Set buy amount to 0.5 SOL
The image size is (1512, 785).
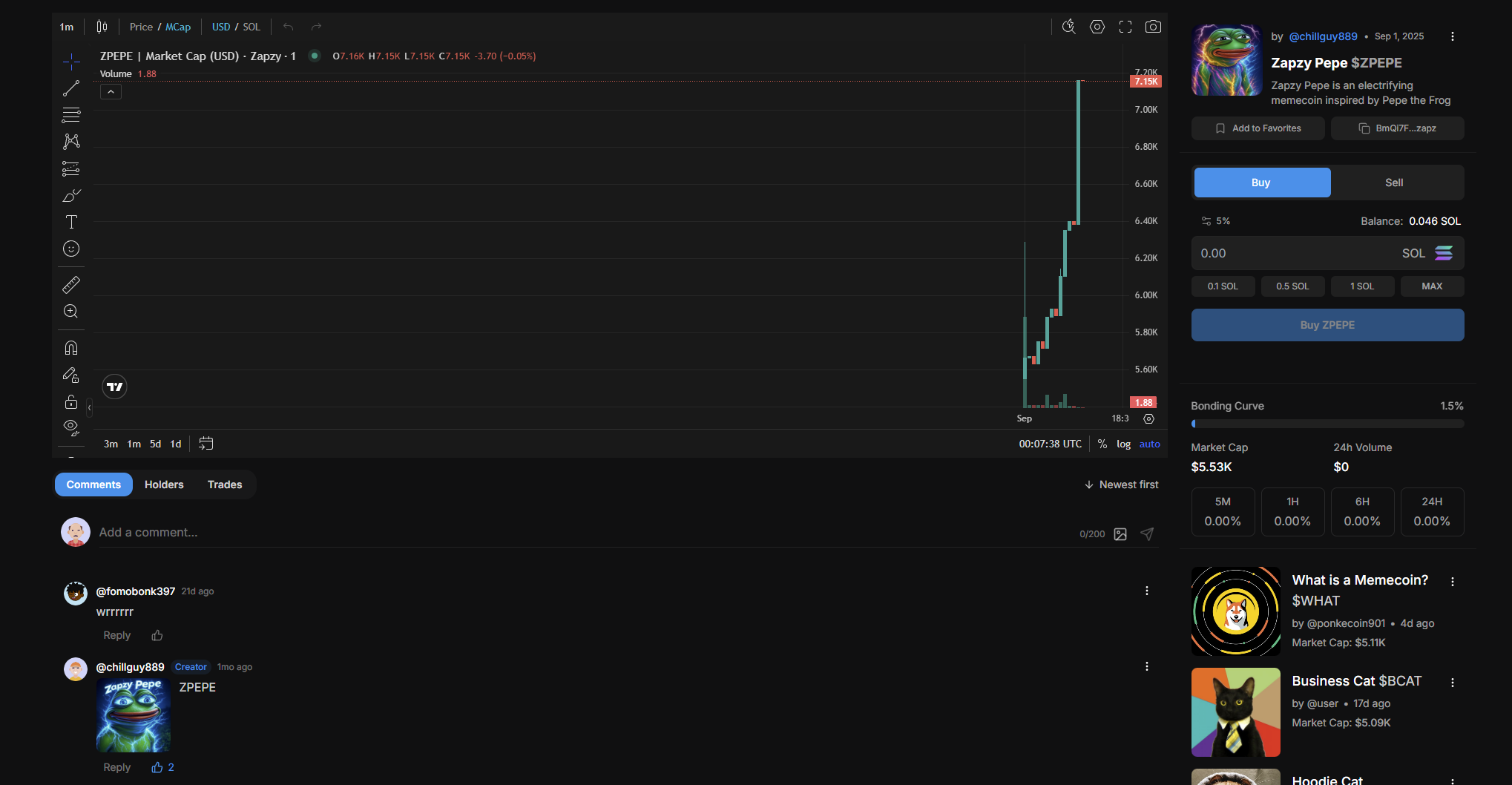(x=1292, y=286)
